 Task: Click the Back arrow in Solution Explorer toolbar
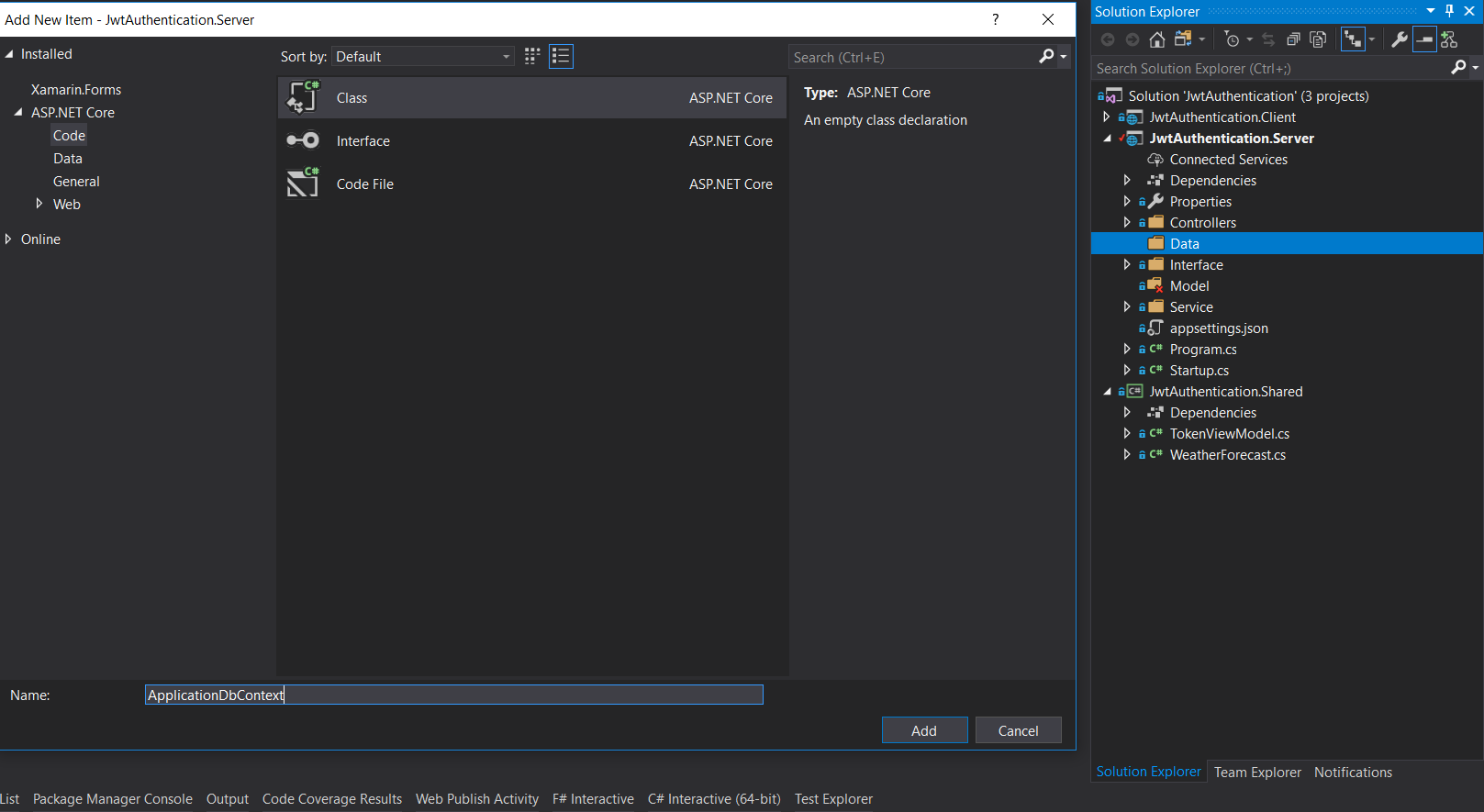pyautogui.click(x=1108, y=39)
